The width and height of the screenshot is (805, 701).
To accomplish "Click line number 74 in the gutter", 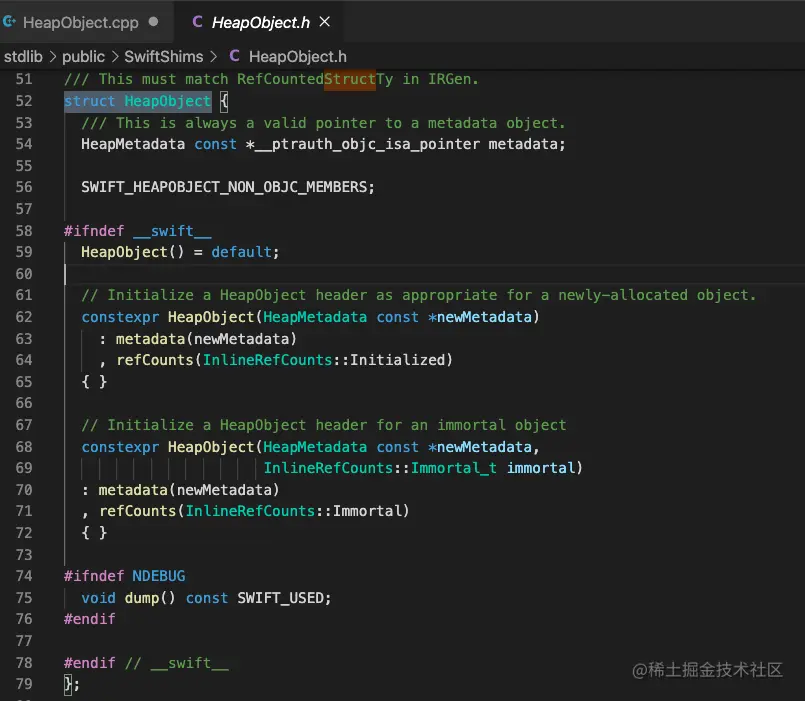I will (24, 576).
